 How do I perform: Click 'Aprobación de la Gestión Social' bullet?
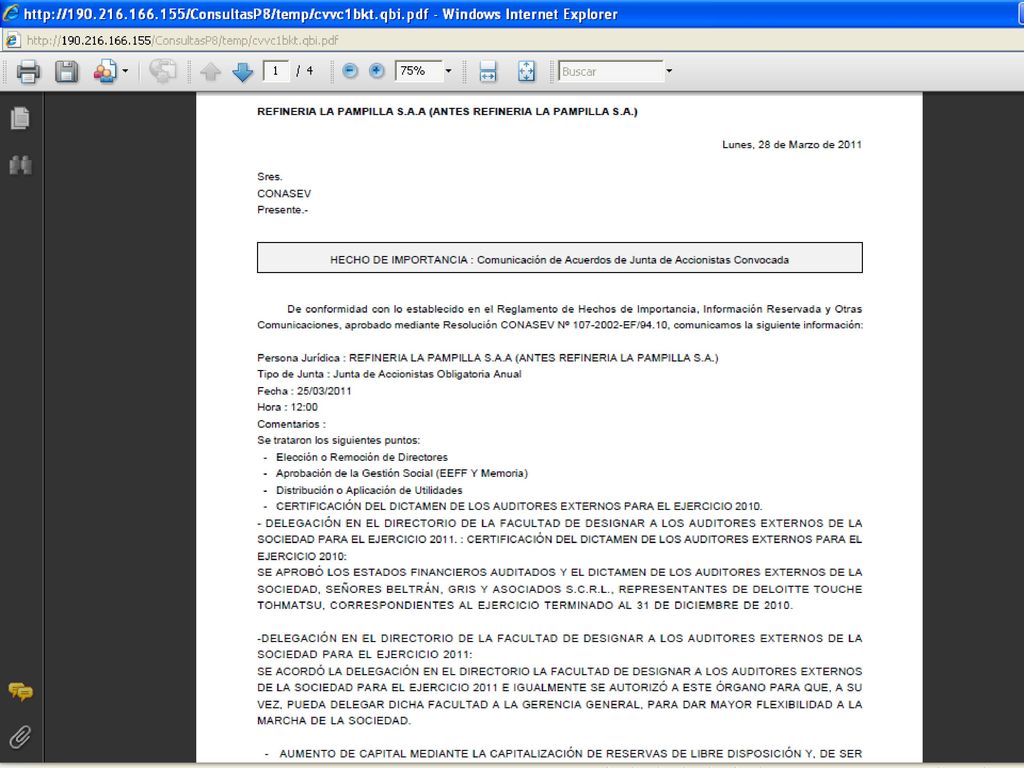coord(402,473)
